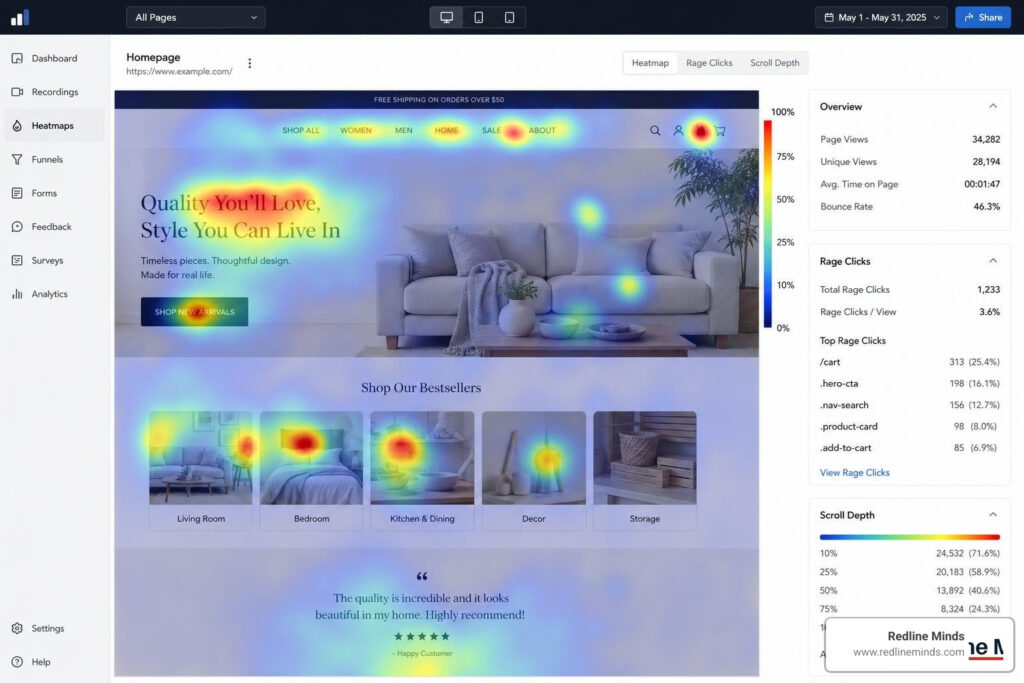Collapse the Scroll Depth panel
Viewport: 1024px width, 683px height.
coord(993,515)
